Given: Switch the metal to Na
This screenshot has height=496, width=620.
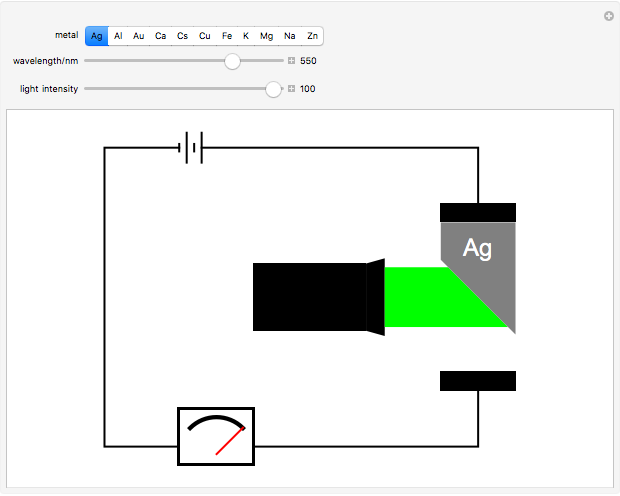Looking at the screenshot, I should (290, 36).
